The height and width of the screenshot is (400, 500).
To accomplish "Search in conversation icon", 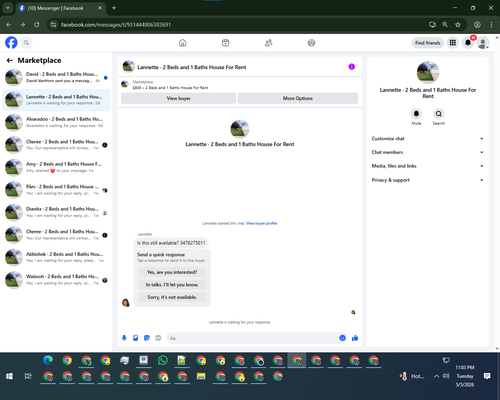I will click(439, 114).
